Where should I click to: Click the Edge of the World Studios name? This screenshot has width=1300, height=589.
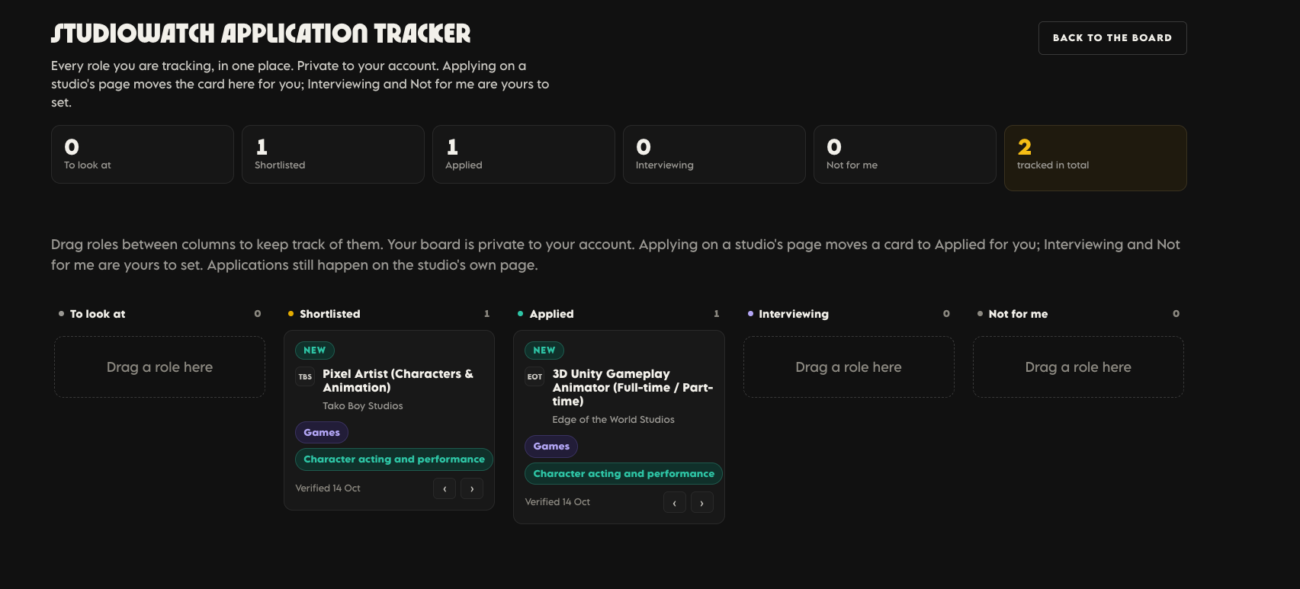coord(613,420)
